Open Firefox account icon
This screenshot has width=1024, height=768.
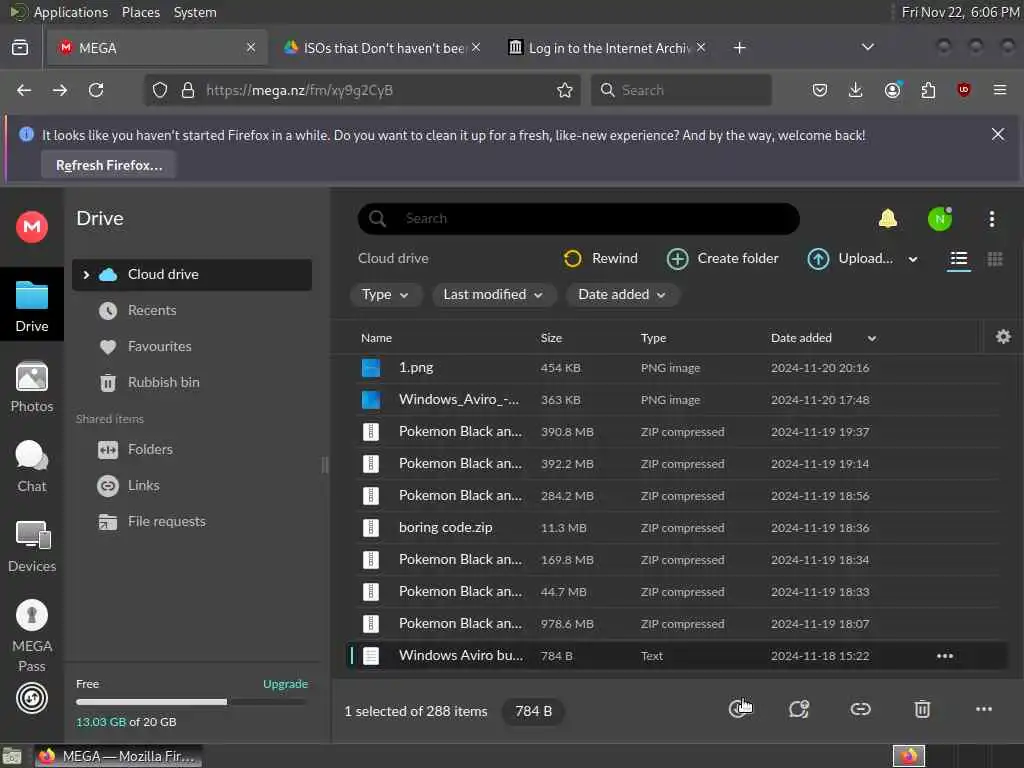pyautogui.click(x=892, y=90)
